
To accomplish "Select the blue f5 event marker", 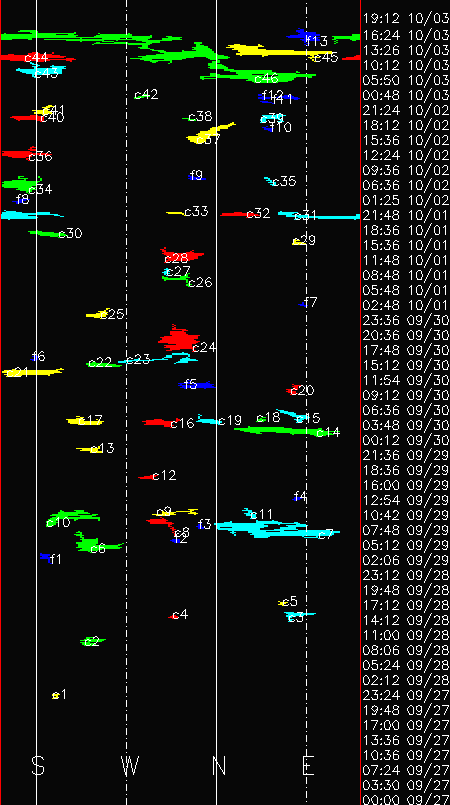I will click(x=197, y=385).
